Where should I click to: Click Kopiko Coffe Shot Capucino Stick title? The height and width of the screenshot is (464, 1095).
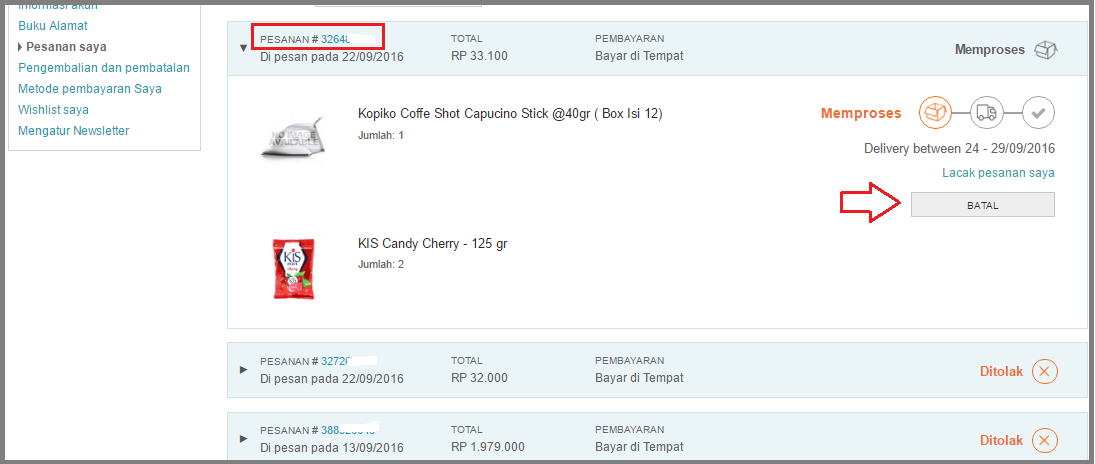(x=510, y=113)
